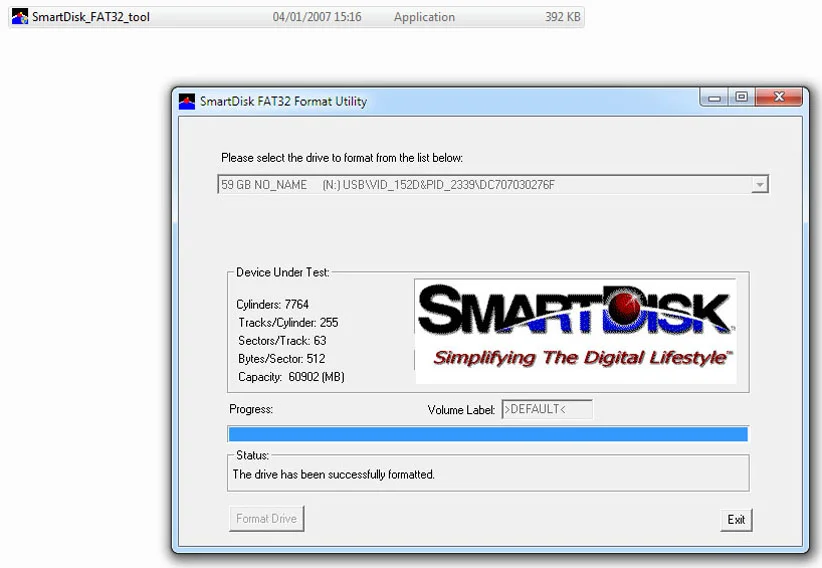Click the Application file type text
822x568 pixels.
tap(424, 17)
